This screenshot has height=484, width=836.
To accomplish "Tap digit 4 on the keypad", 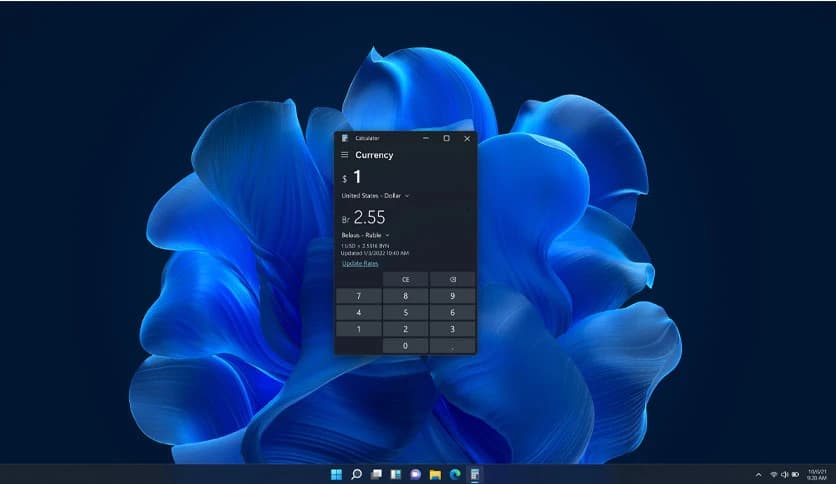I will 358,312.
